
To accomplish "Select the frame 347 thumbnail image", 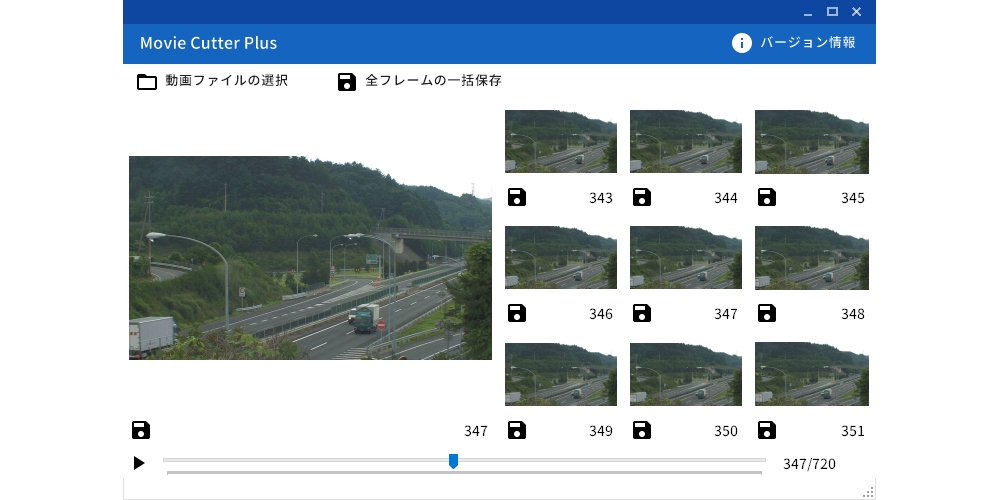I will pos(686,258).
